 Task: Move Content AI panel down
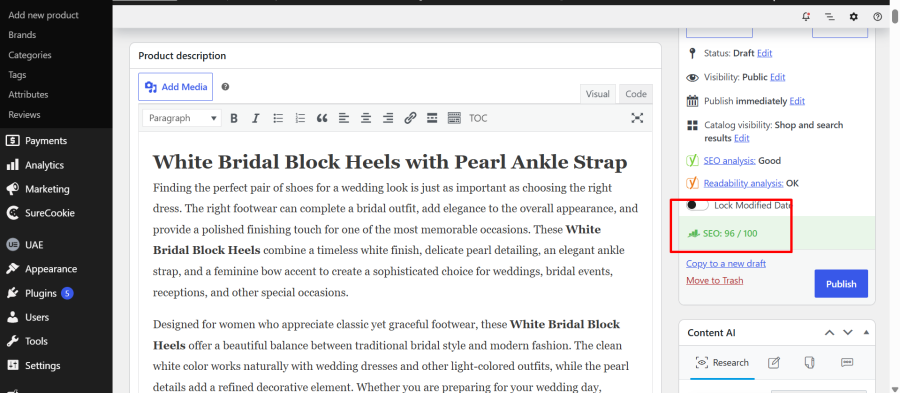pyautogui.click(x=848, y=333)
